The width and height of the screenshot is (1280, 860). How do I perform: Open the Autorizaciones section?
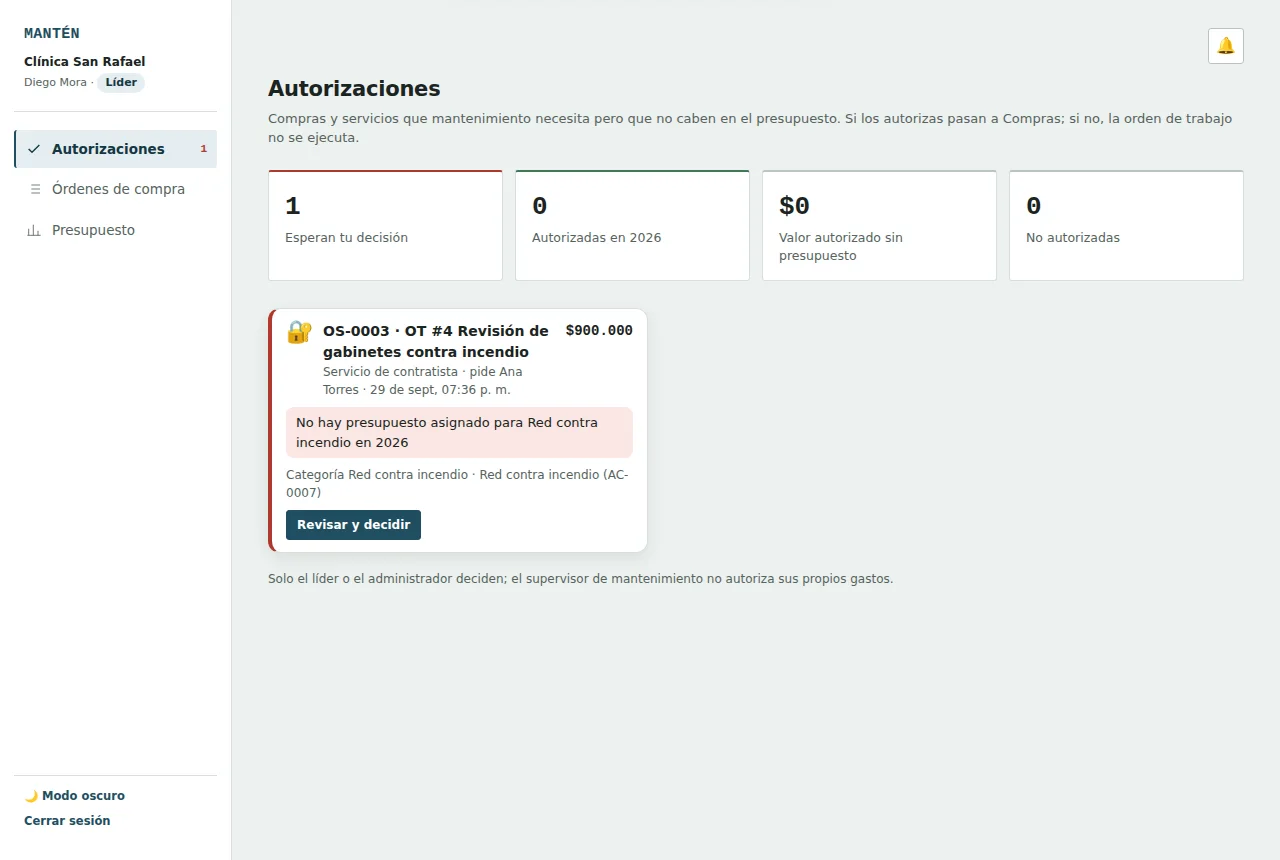(x=116, y=149)
